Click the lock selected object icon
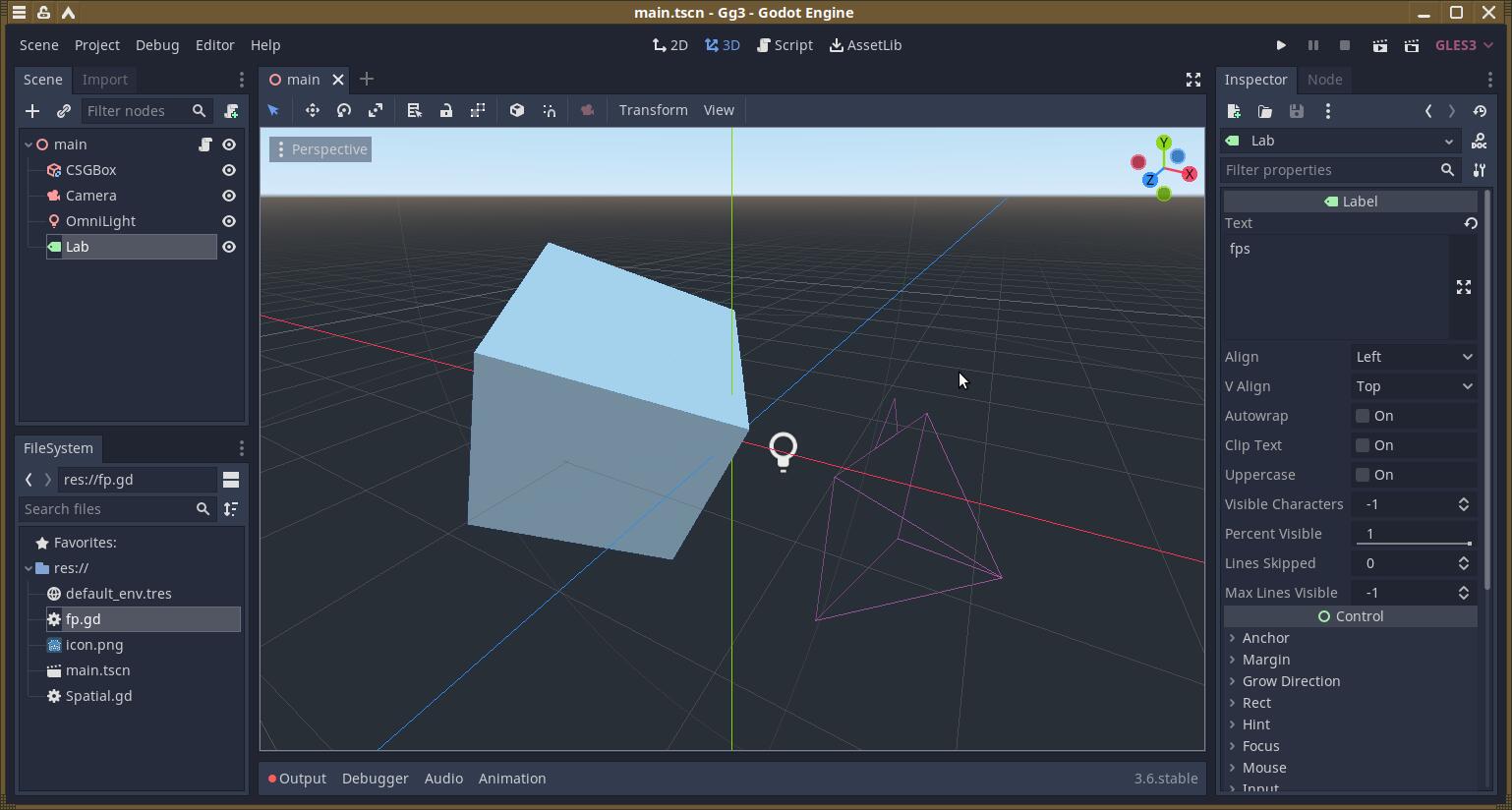This screenshot has width=1512, height=810. click(x=446, y=110)
